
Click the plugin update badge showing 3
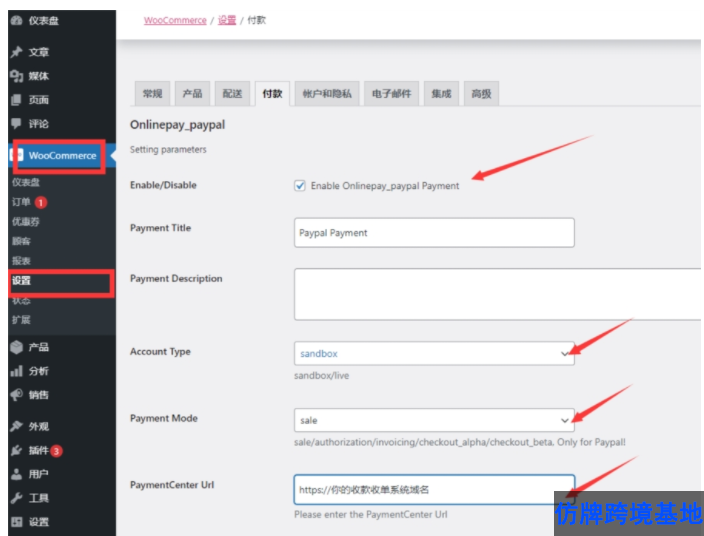pos(57,451)
